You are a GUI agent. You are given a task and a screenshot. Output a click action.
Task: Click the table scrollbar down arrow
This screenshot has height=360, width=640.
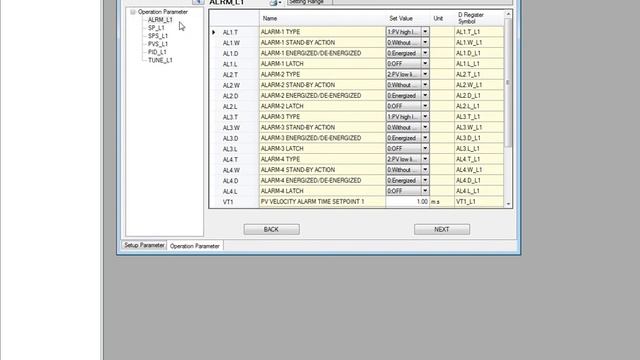pos(508,204)
